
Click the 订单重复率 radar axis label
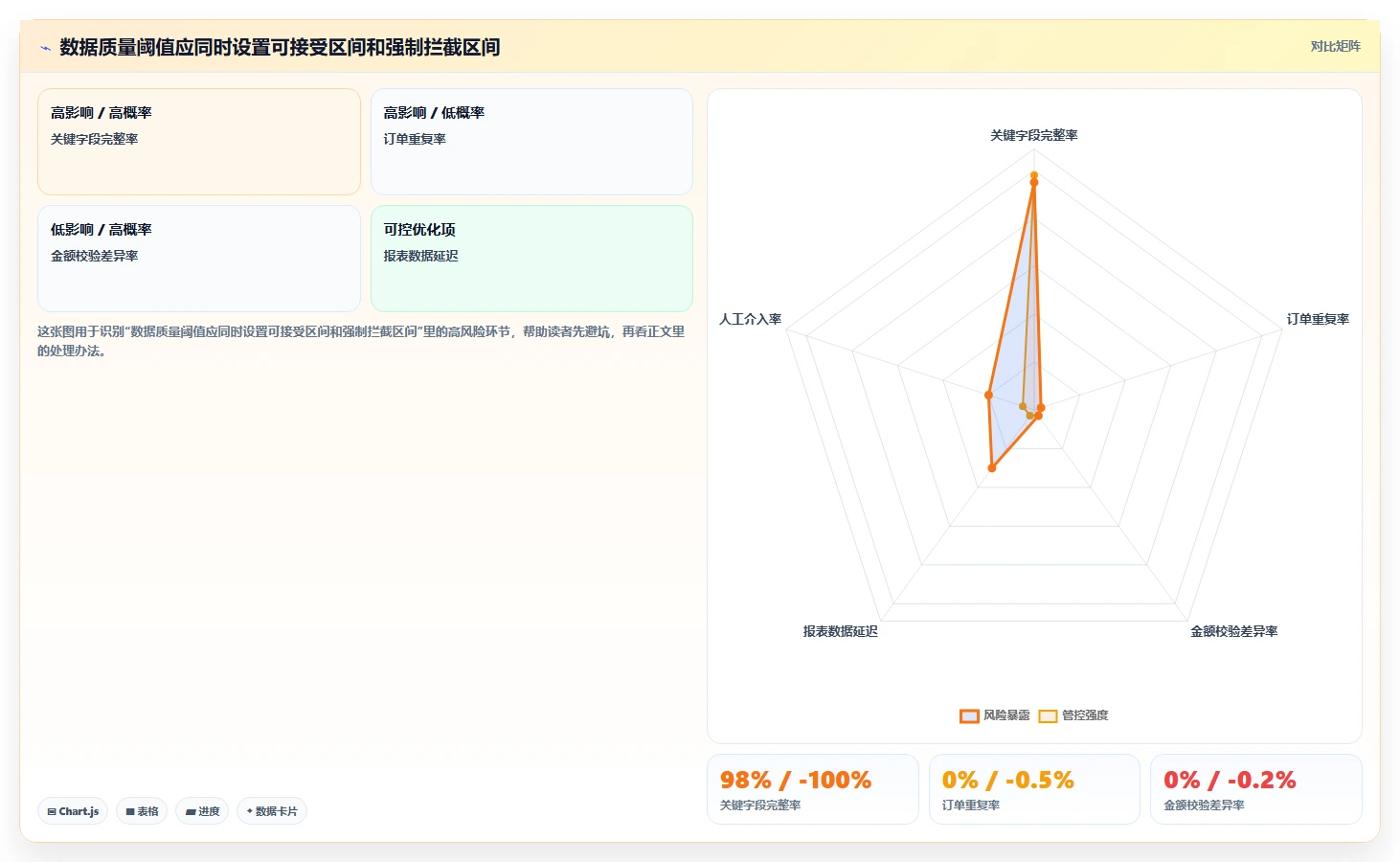coord(1318,319)
